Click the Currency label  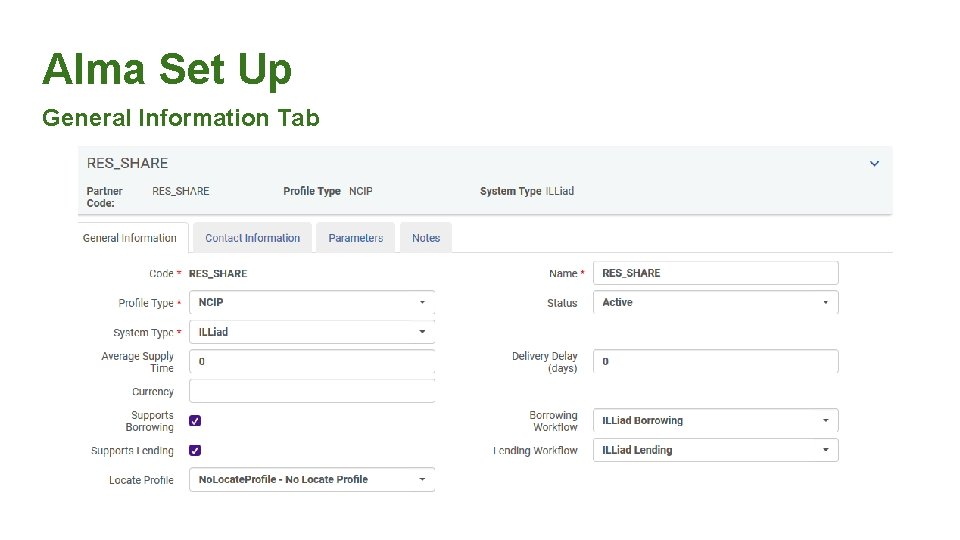[153, 392]
